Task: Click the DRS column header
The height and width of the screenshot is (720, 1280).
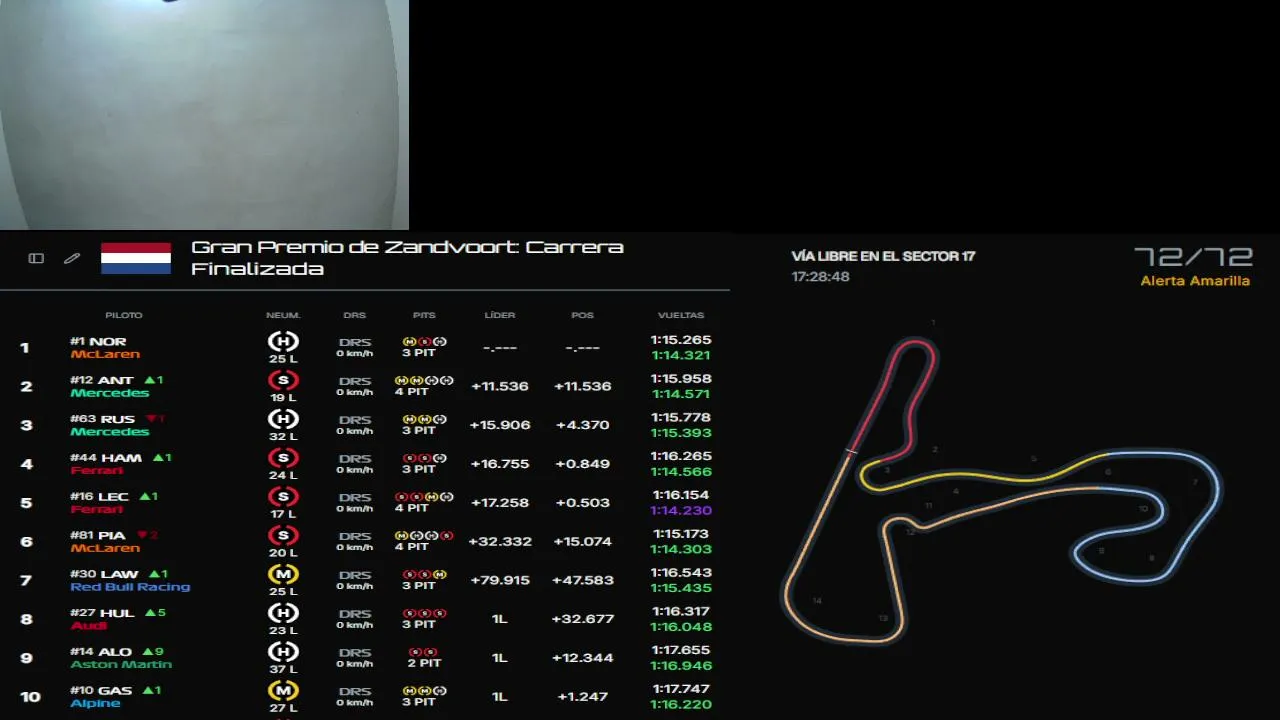Action: pyautogui.click(x=355, y=315)
